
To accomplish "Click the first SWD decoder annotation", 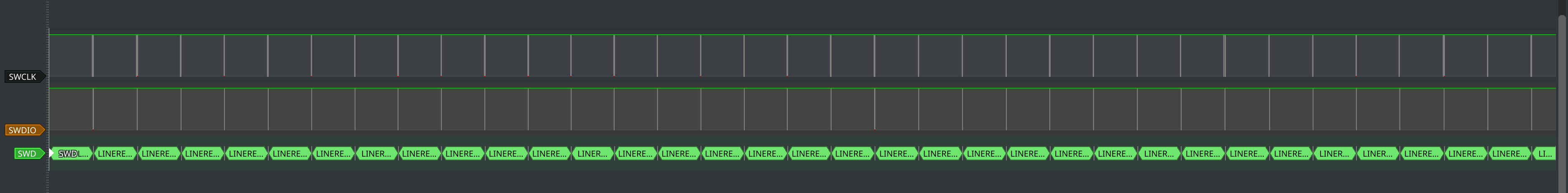I will pyautogui.click(x=72, y=154).
